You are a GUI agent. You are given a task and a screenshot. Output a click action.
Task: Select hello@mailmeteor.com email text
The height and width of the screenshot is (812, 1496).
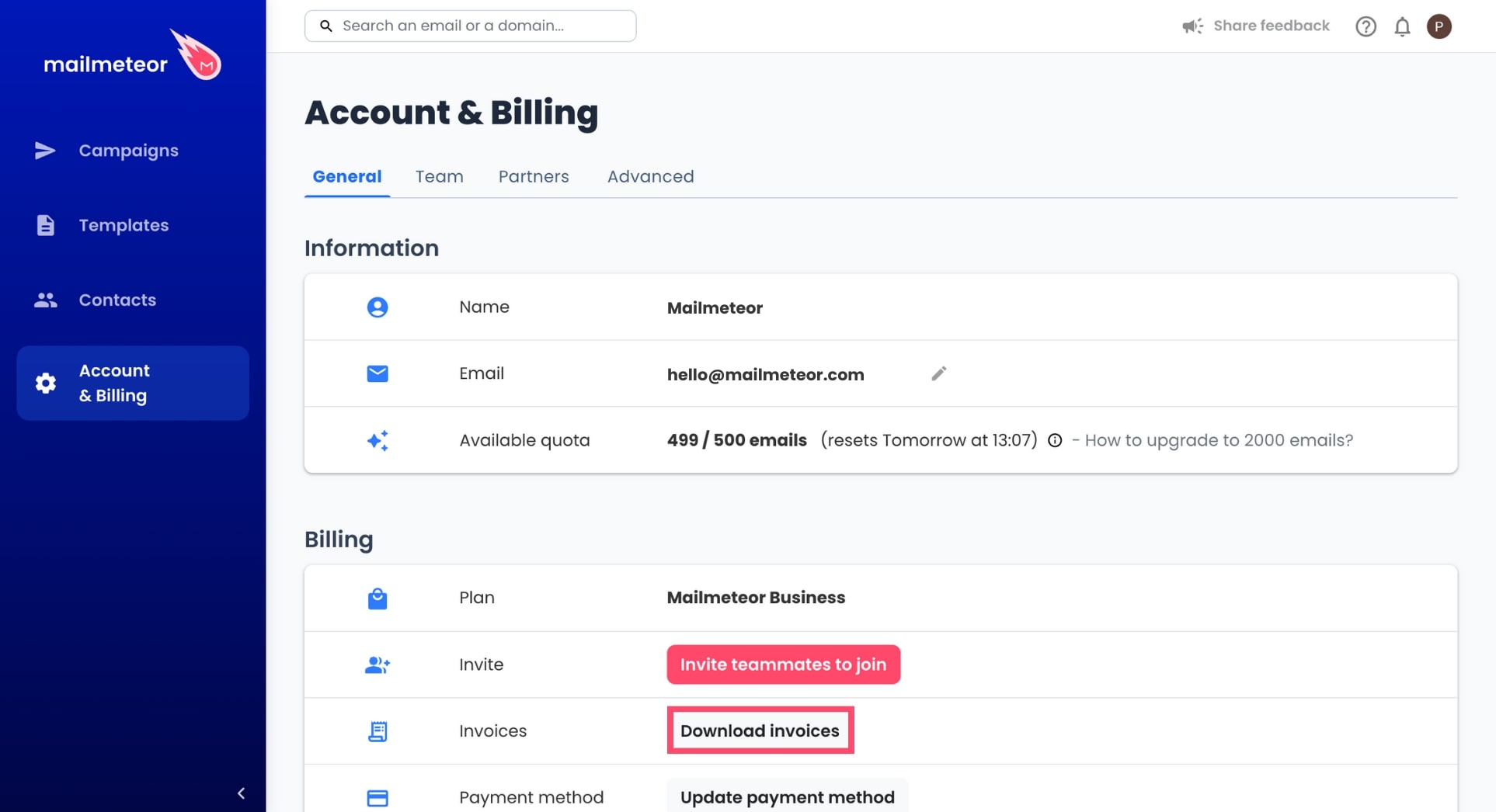point(765,375)
